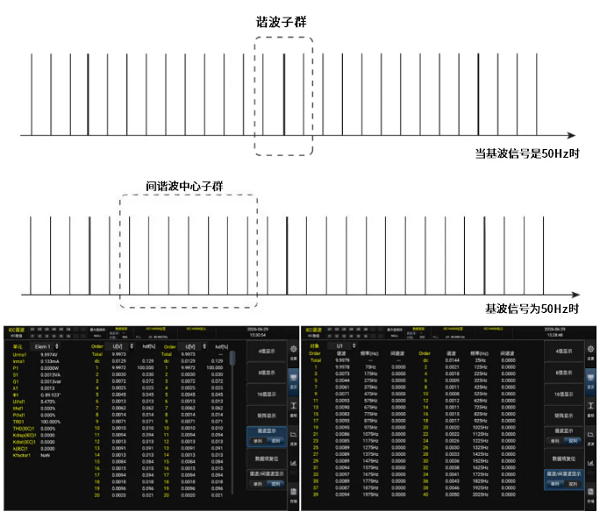Click the 4值显示 button on right screen
Image resolution: width=600 pixels, height=519 pixels.
pos(564,351)
